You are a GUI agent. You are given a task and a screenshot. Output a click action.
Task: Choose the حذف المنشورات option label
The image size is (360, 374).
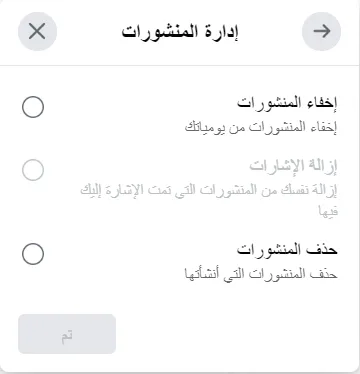pyautogui.click(x=287, y=250)
